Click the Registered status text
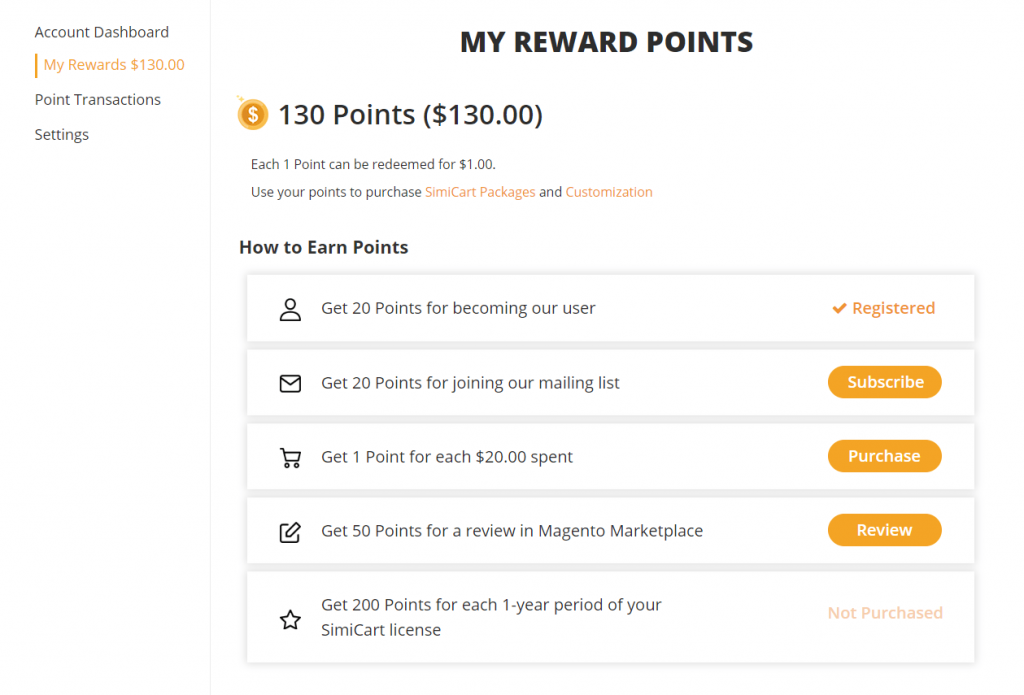The height and width of the screenshot is (695, 1024). click(x=893, y=308)
